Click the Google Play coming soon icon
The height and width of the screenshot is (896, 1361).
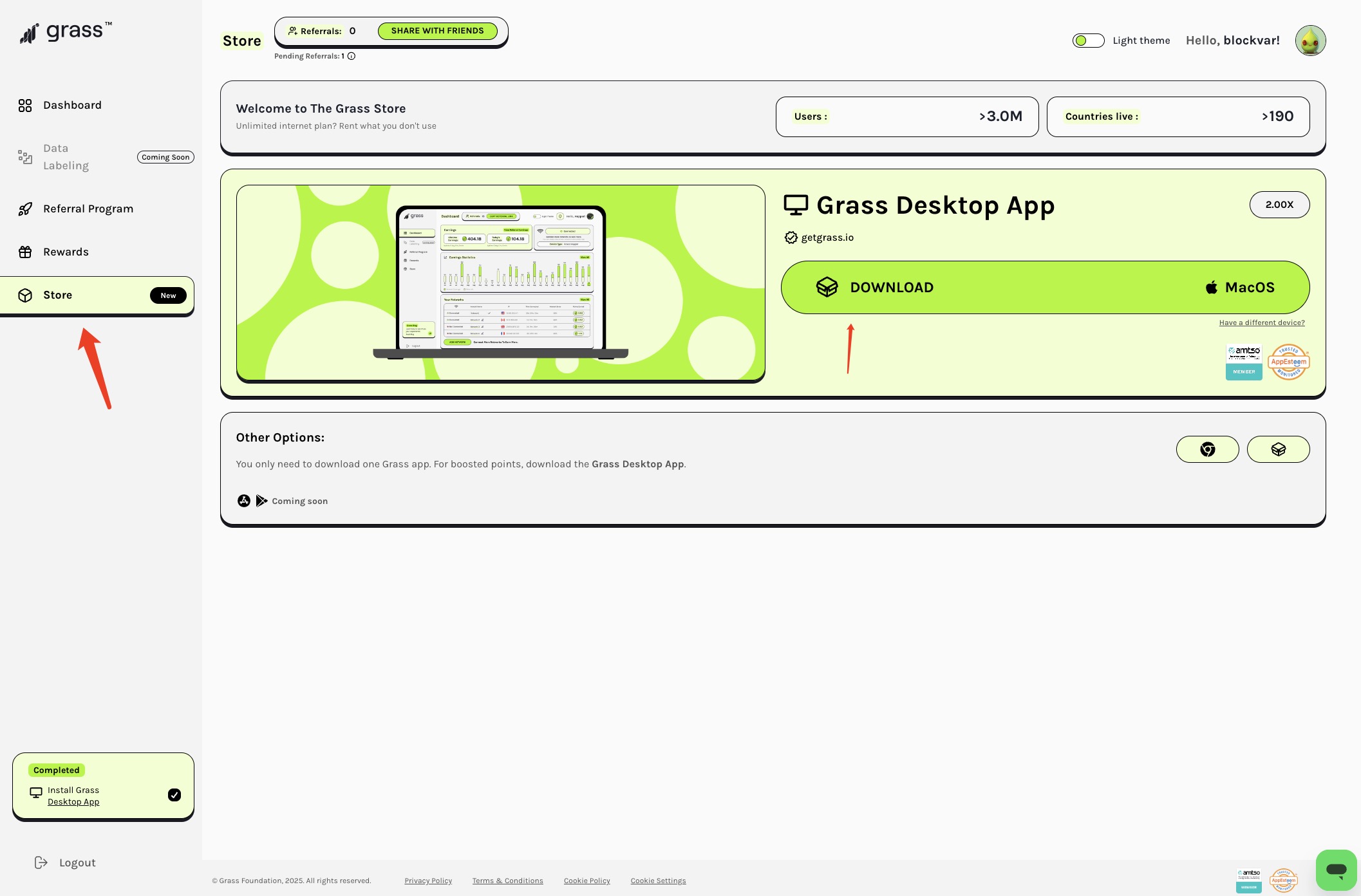pos(261,501)
